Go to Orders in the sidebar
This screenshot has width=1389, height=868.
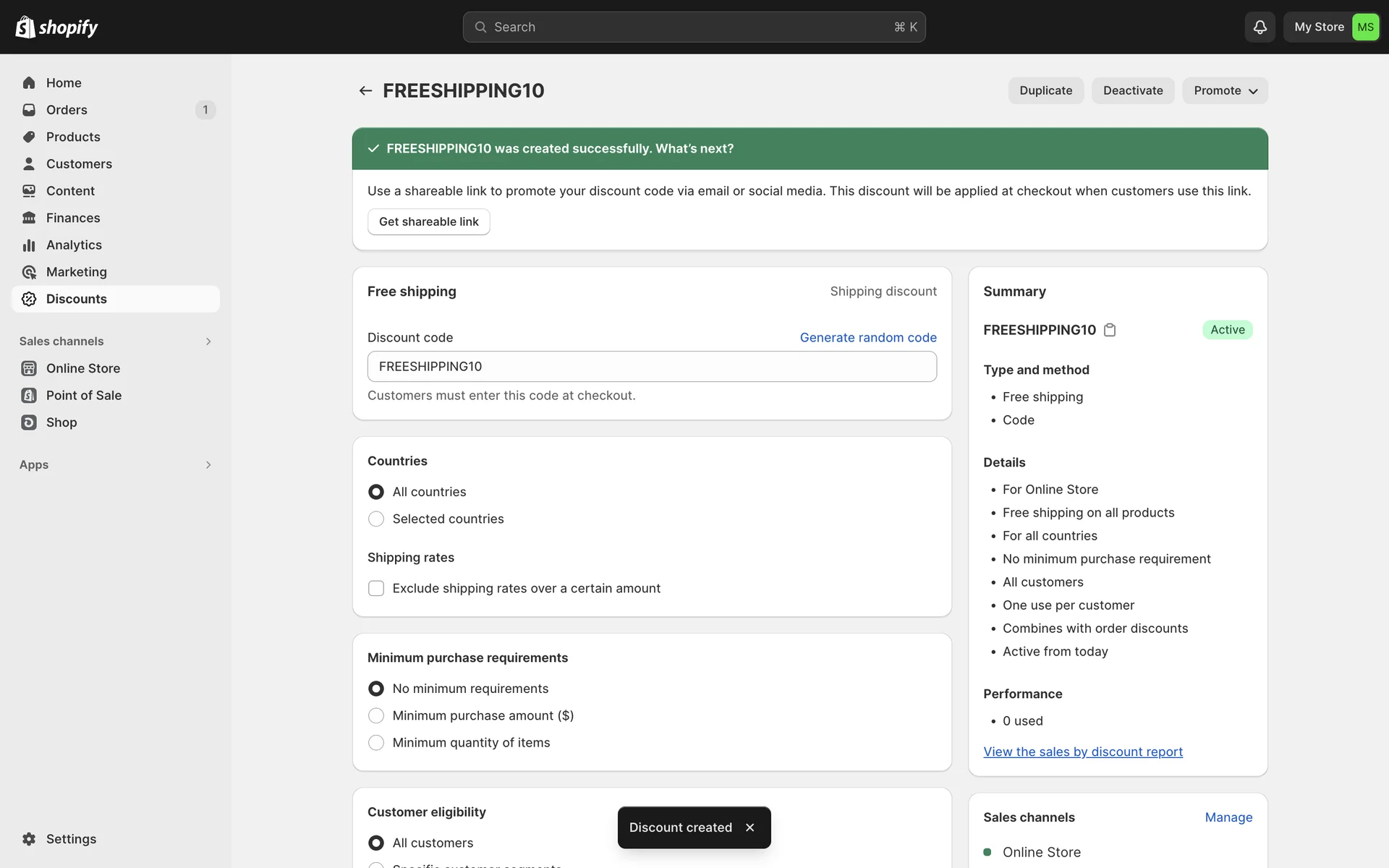coord(67,110)
